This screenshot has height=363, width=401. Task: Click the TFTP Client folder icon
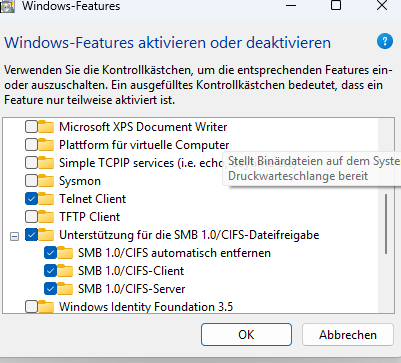46,217
